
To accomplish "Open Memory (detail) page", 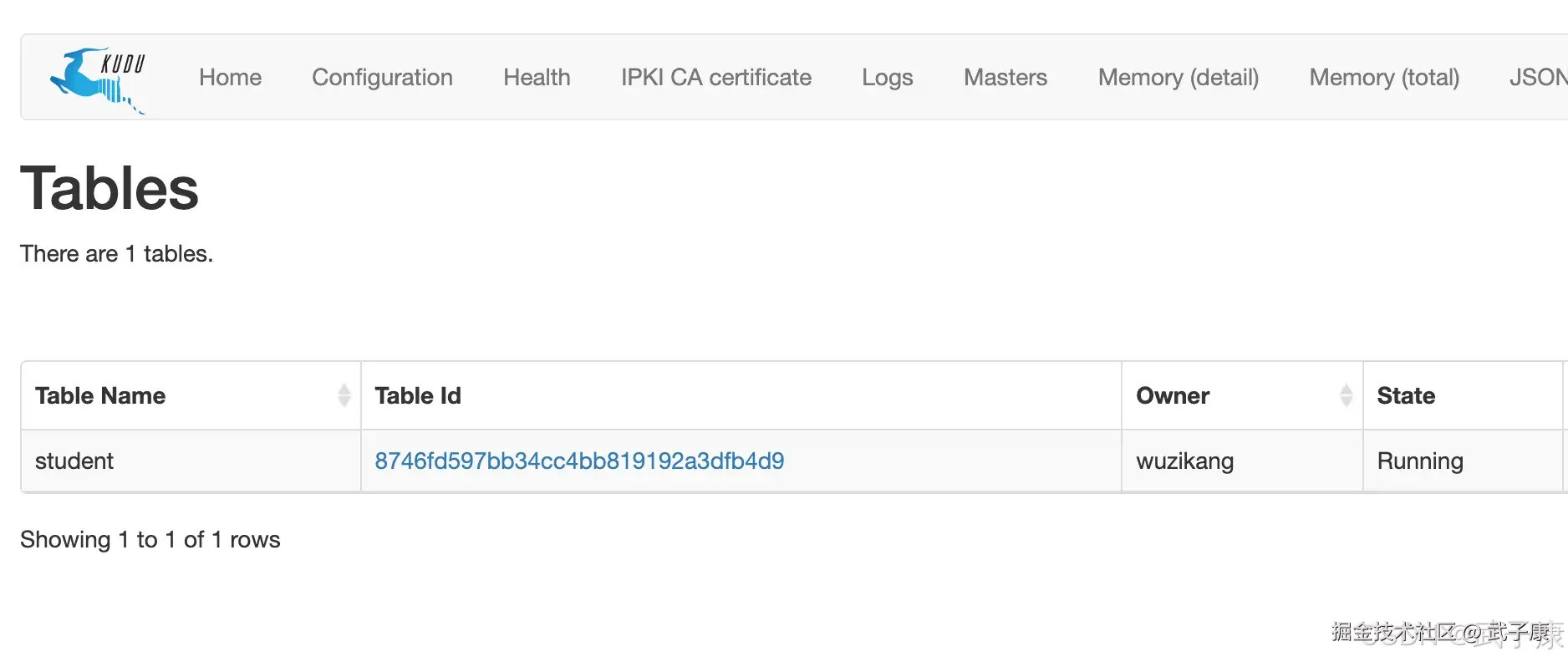I will click(1179, 77).
